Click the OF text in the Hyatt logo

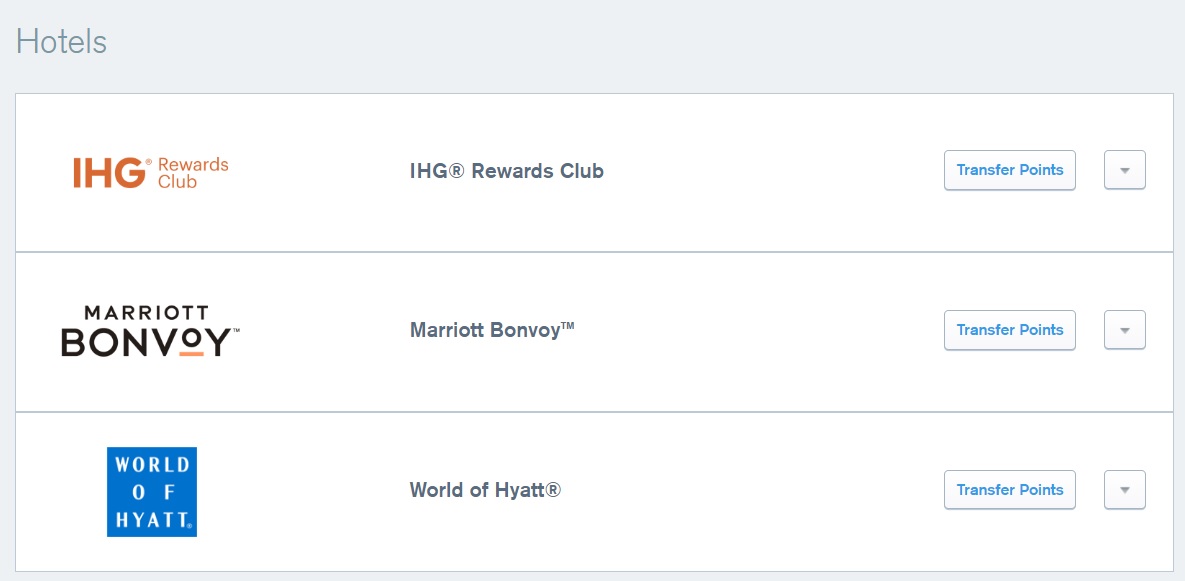point(152,492)
